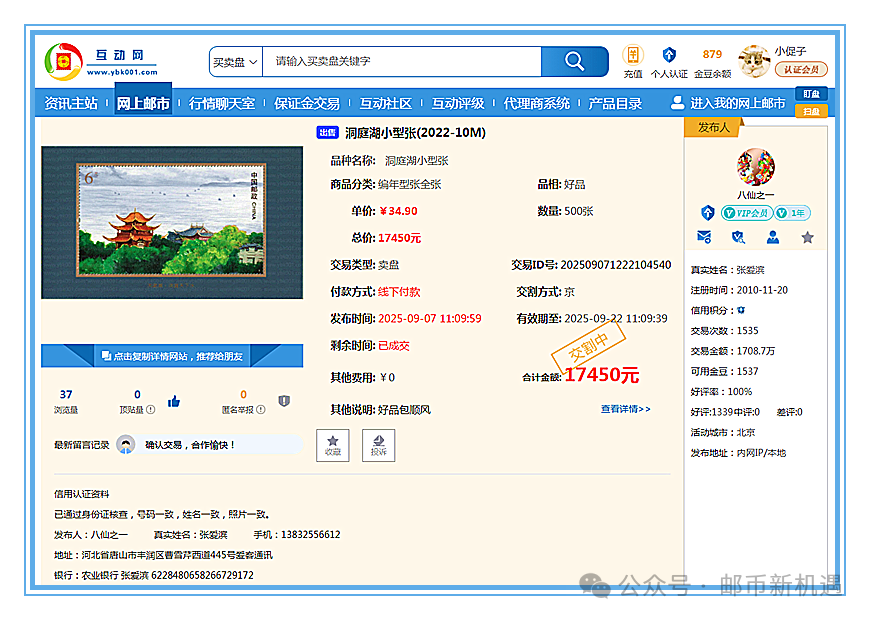This screenshot has width=870, height=620.
Task: Click the 1年 membership badge
Action: pyautogui.click(x=793, y=213)
